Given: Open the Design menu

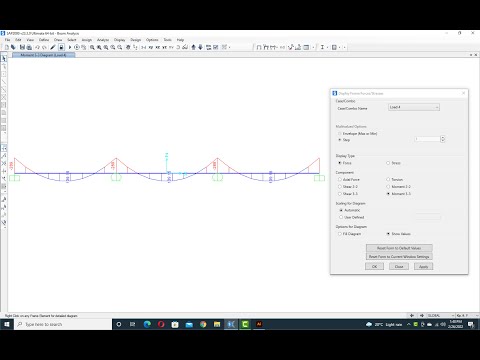Looking at the screenshot, I should tap(136, 40).
